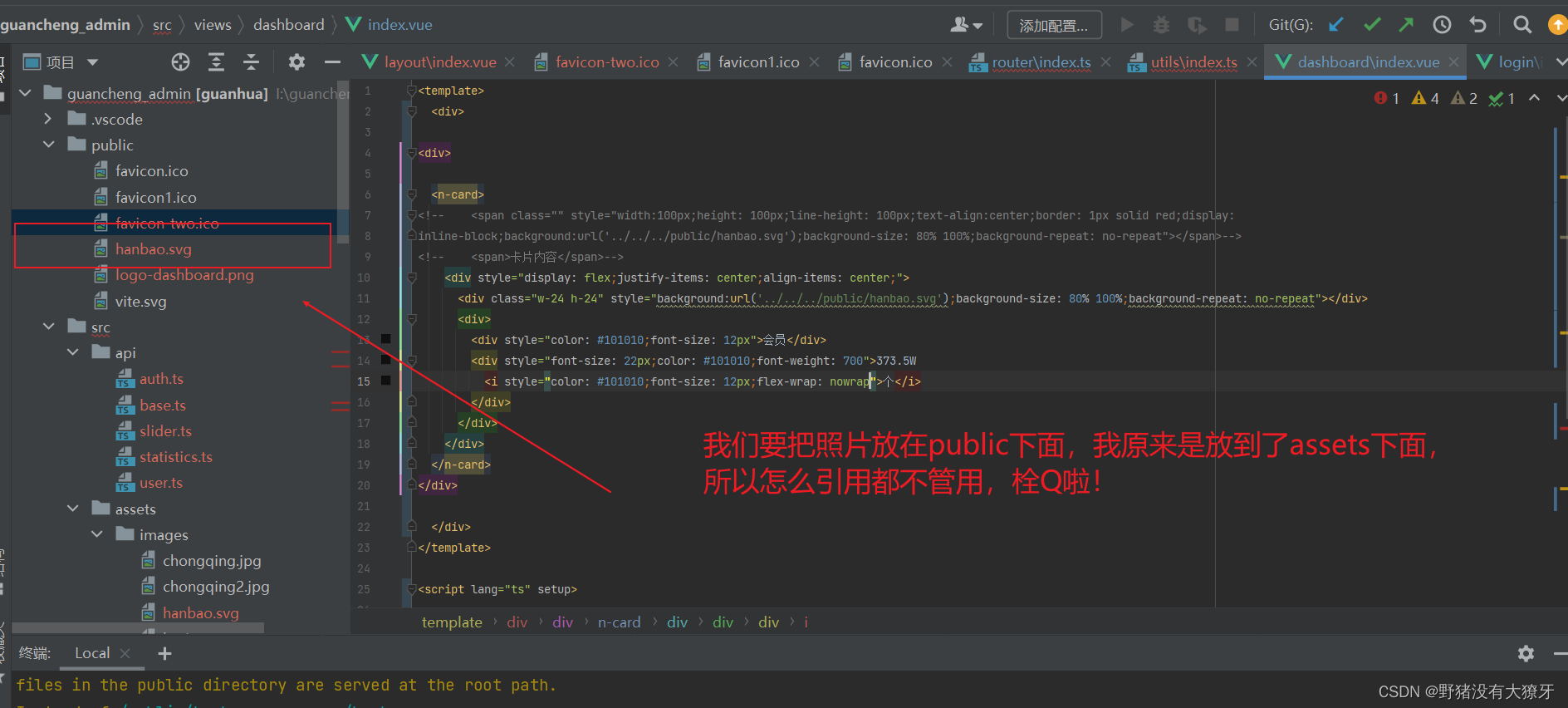This screenshot has height=708, width=1568.
Task: Open terminal panel settings gear
Action: [1526, 654]
